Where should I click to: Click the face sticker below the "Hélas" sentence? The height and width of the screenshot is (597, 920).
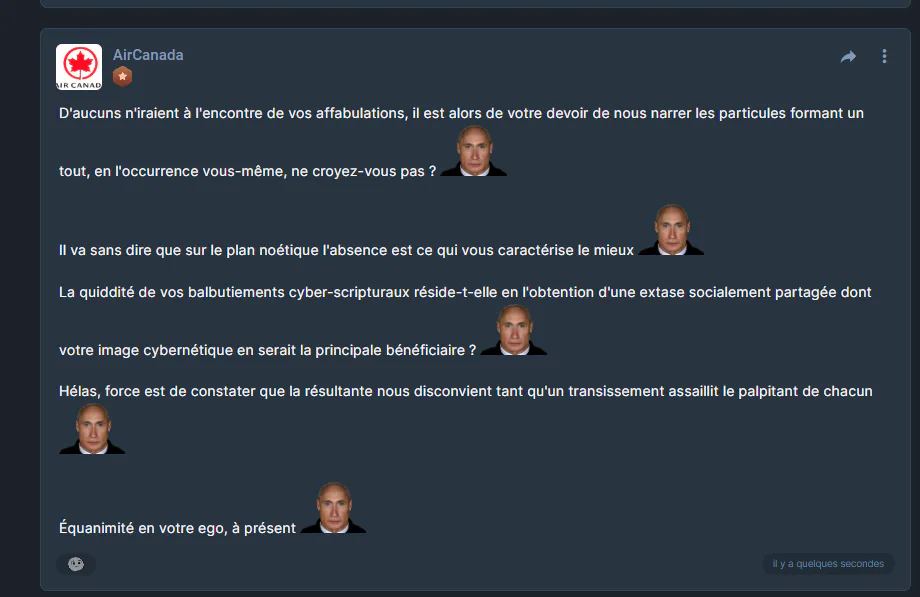(x=92, y=429)
